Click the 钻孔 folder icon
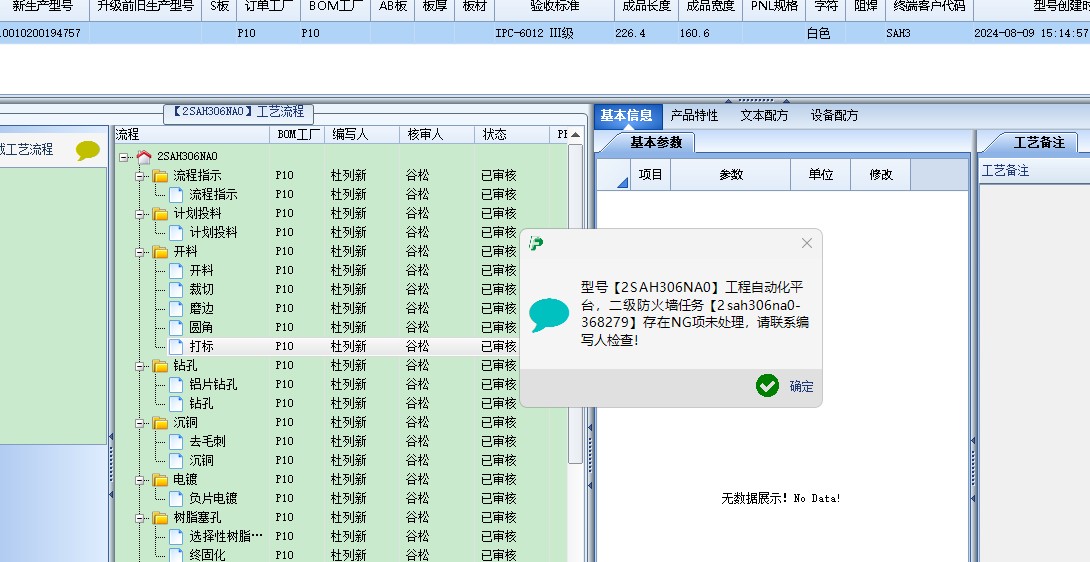Image resolution: width=1090 pixels, height=562 pixels. 161,365
